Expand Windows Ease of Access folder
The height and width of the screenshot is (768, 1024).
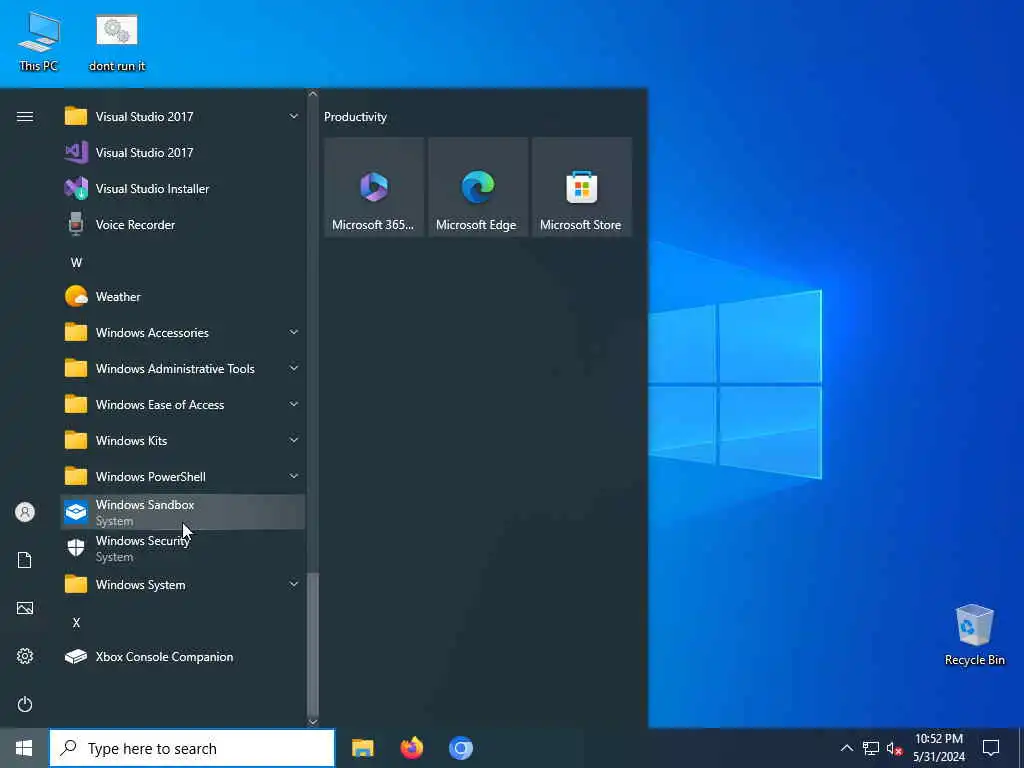[182, 404]
